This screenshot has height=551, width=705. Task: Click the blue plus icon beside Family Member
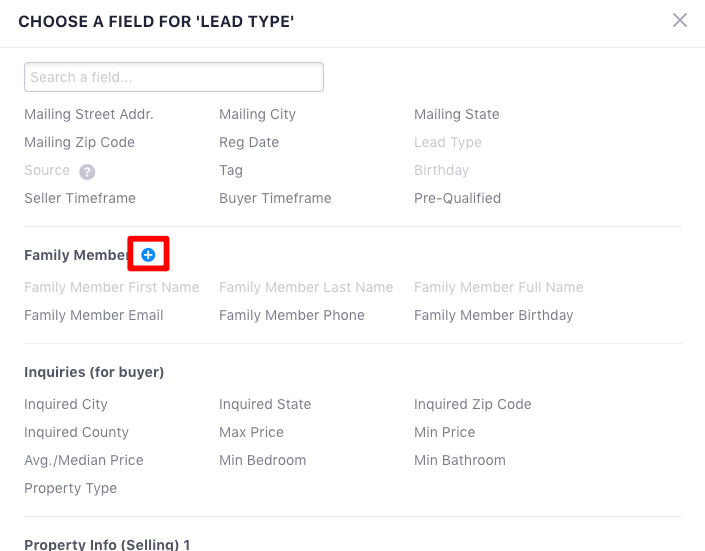point(148,255)
